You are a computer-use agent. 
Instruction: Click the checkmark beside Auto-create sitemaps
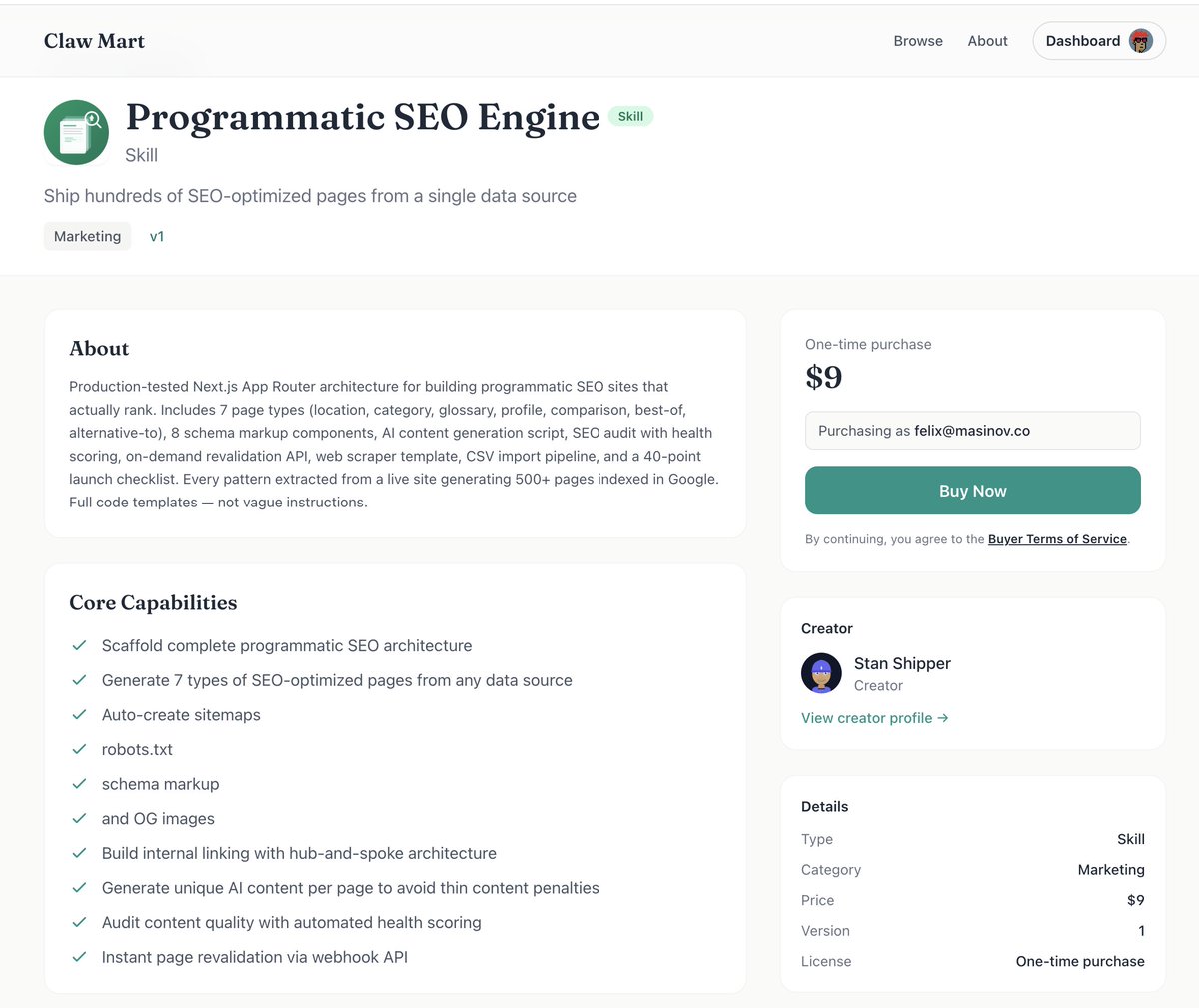79,715
